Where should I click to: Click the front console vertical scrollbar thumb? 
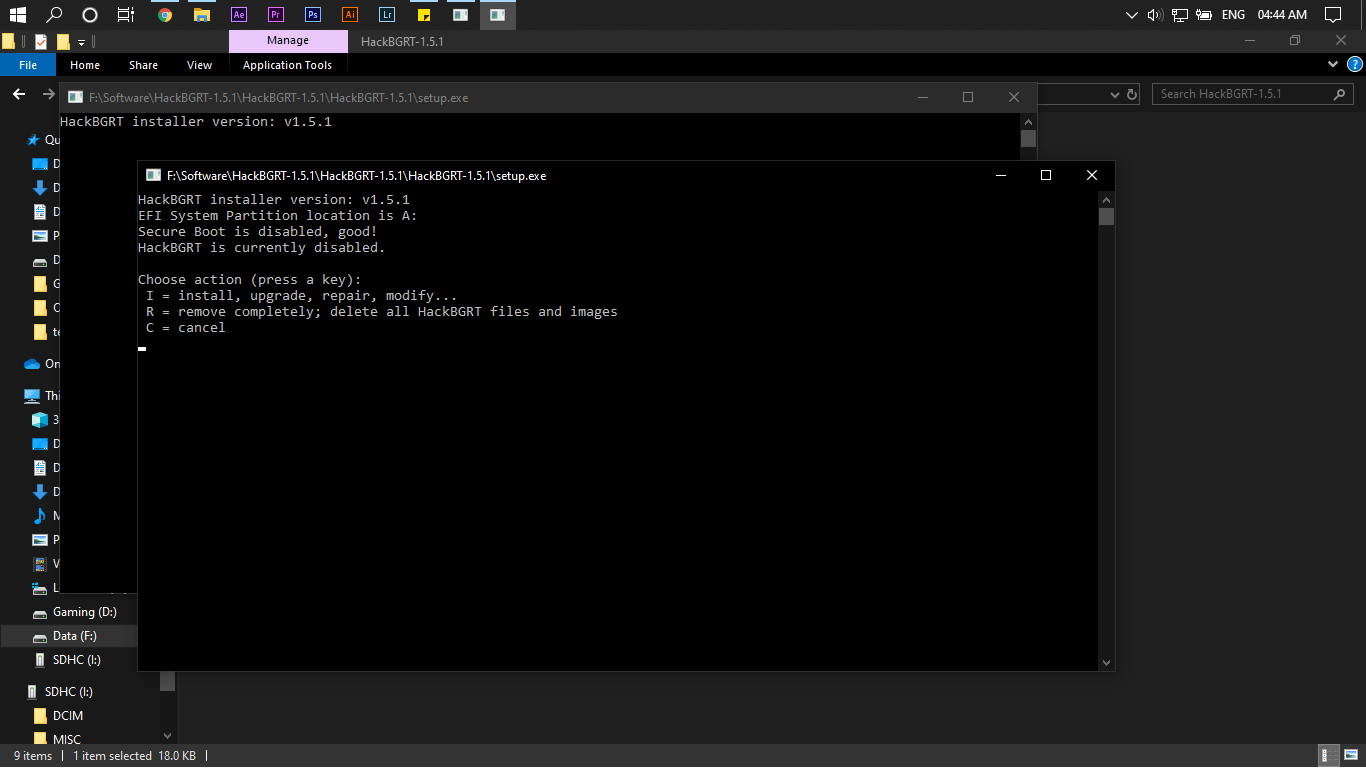tap(1106, 216)
